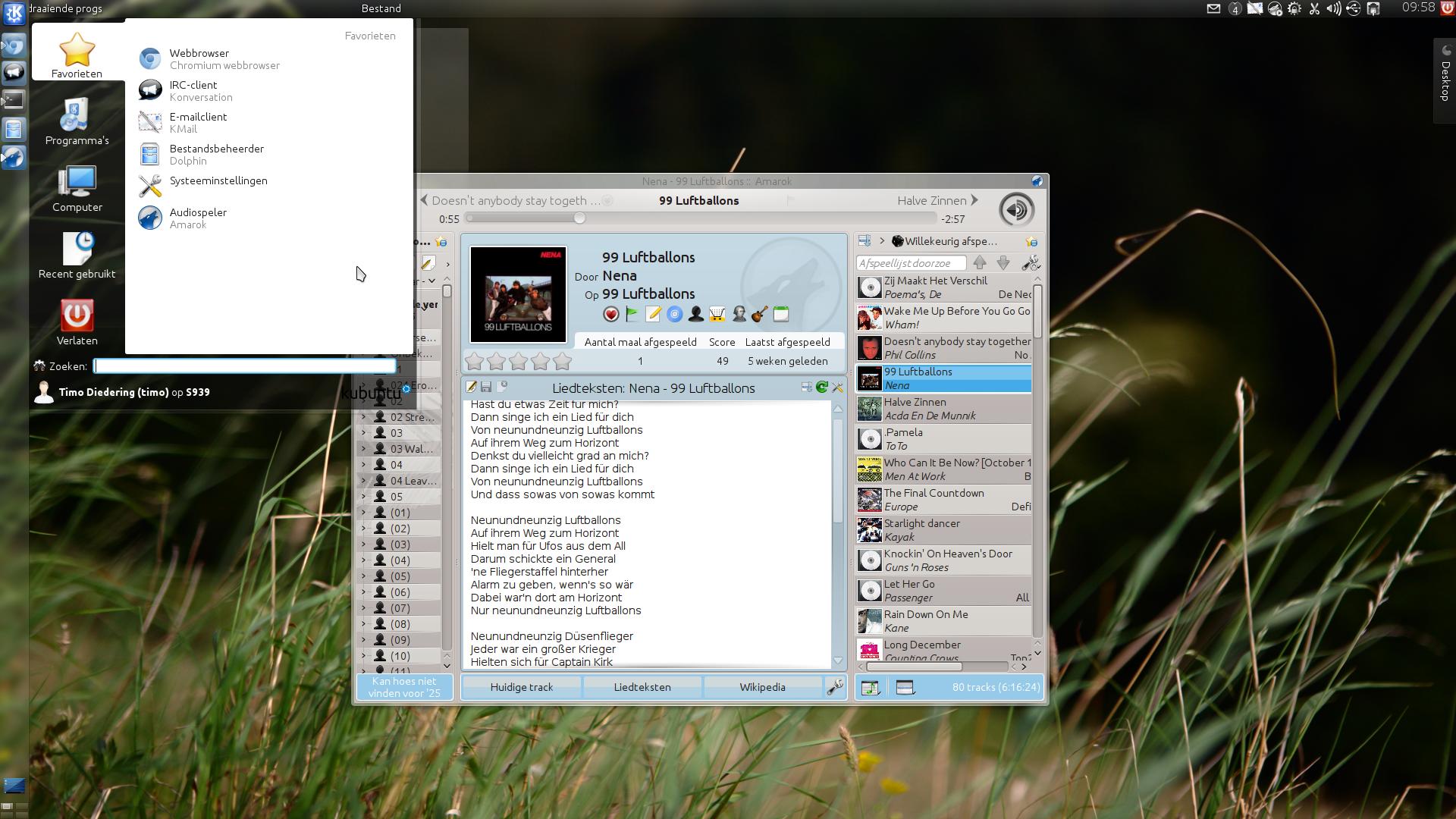Open Systeeminstellingen entry
The image size is (1456, 819).
[x=268, y=187]
